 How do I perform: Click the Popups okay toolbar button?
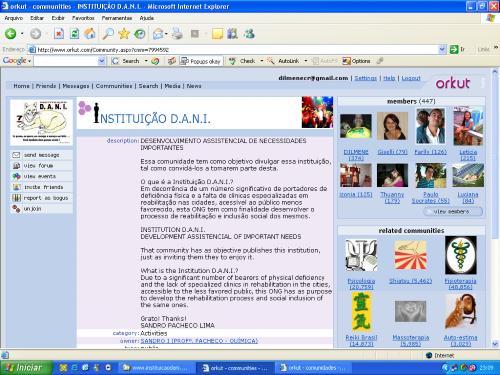[x=201, y=61]
